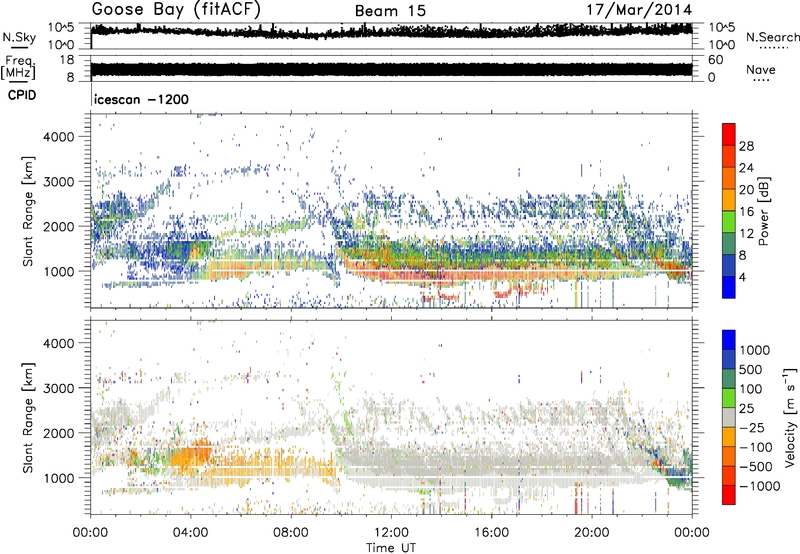Pick the gray segment of Velocity colorbar

[x=729, y=418]
